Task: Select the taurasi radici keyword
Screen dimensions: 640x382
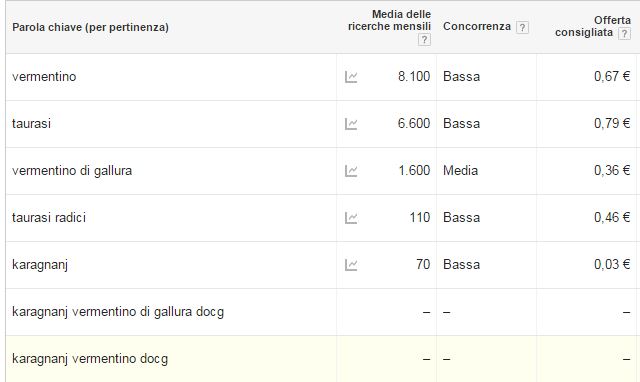Action: click(x=49, y=218)
